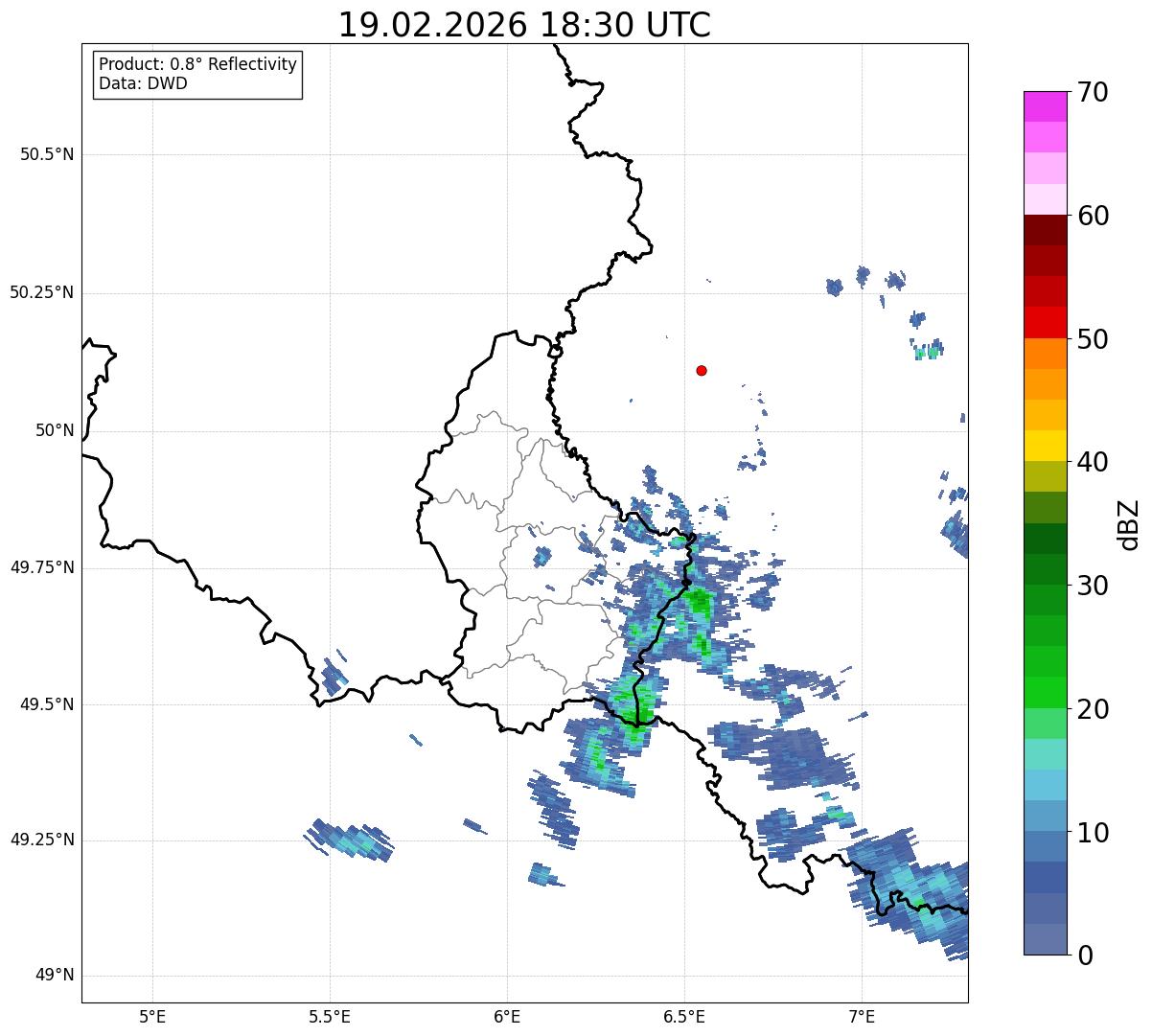Viewport: 1152px width, 1036px height.
Task: Click the 50°N latitude label
Action: 55,430
